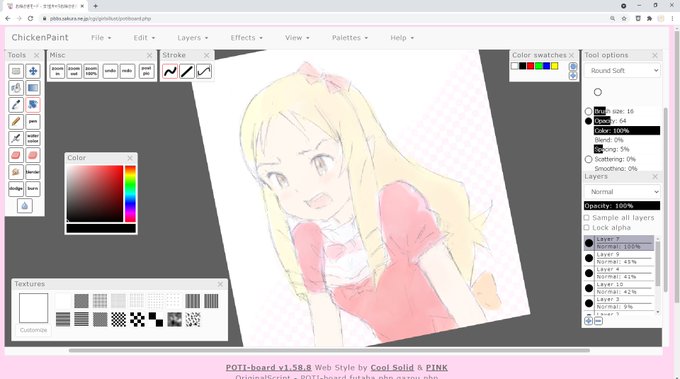Screen dimensions: 680x379
Task: Select the soft Eraser tool
Action: (33, 155)
